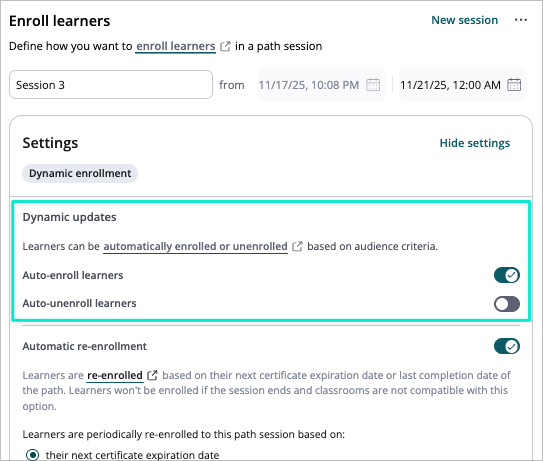Click the Dynamic updates section heading

click(69, 217)
